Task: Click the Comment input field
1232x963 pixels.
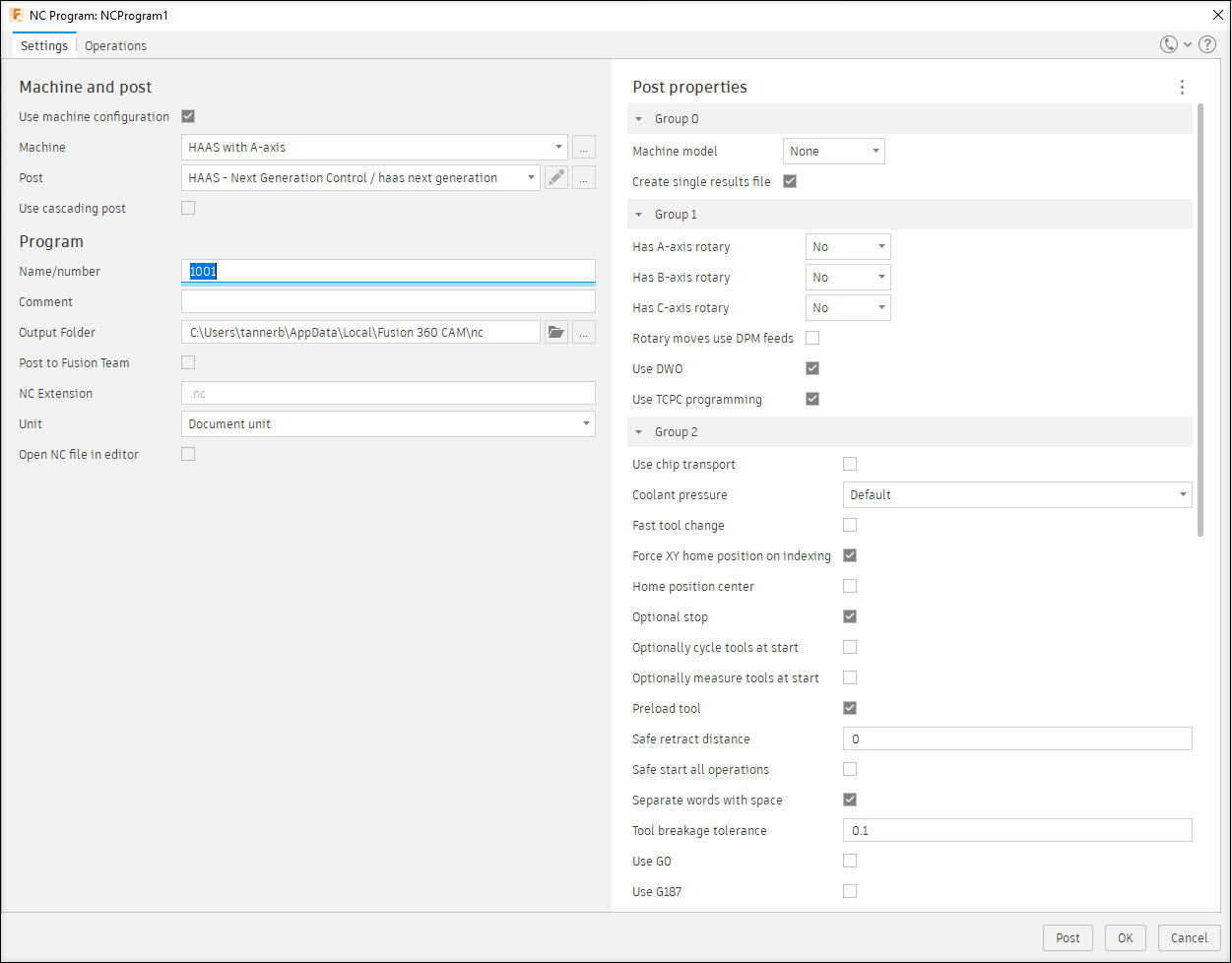Action: tap(388, 301)
